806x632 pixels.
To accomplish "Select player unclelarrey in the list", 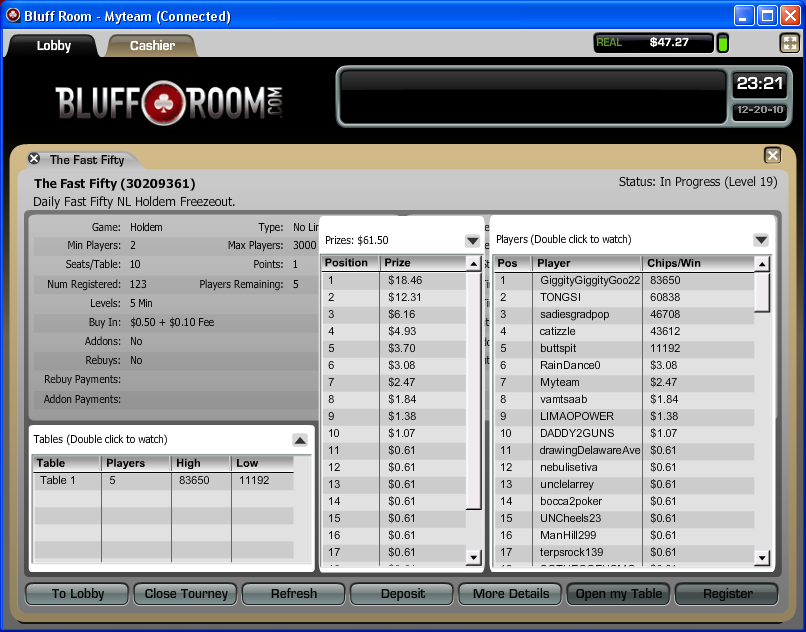I will [x=624, y=484].
